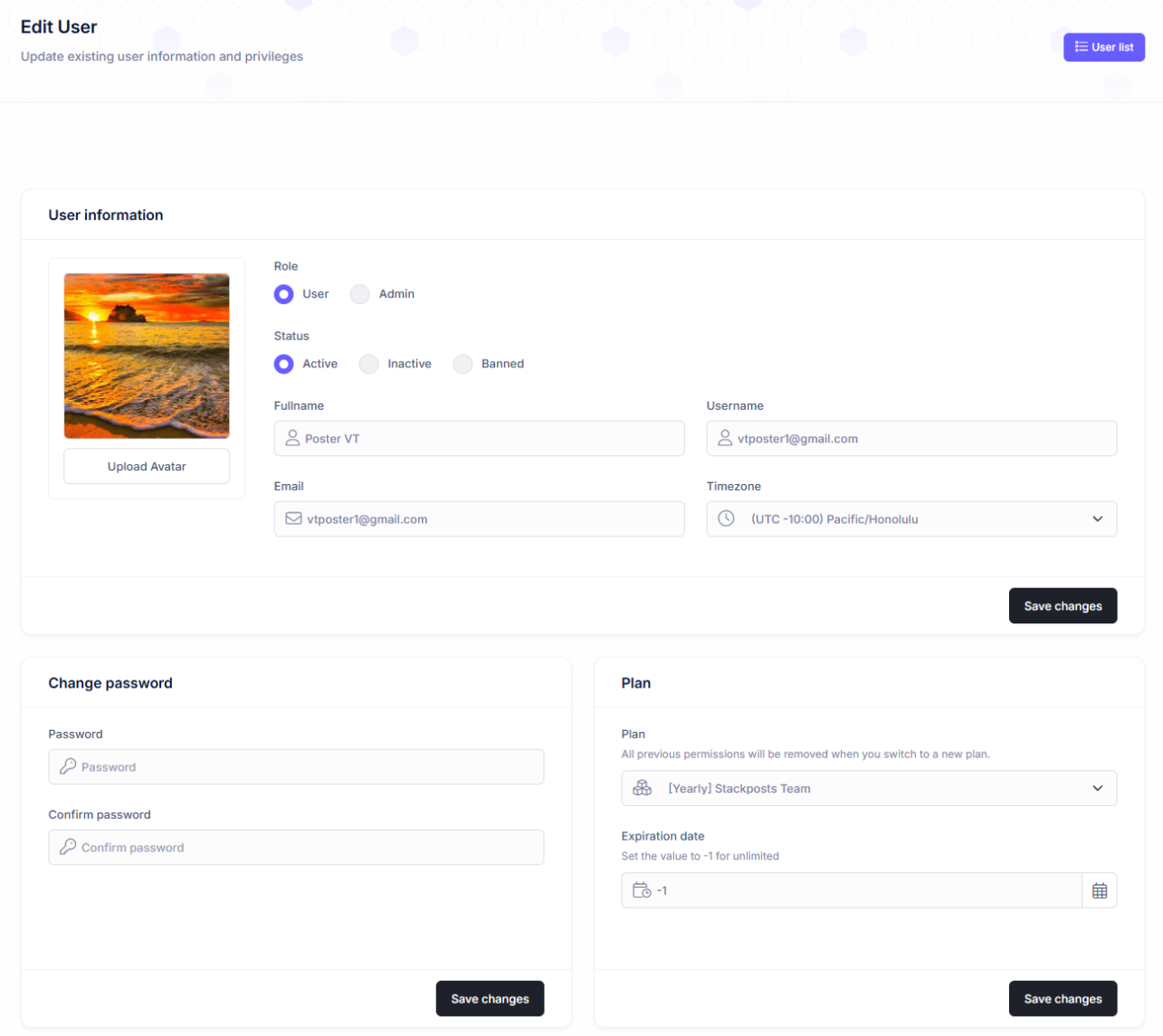Click the sunset avatar image
Viewport: 1163px width, 1036px height.
147,356
